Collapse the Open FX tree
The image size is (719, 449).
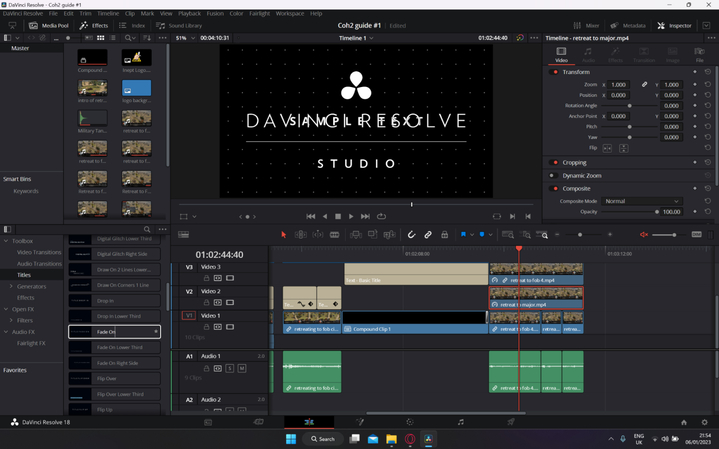[x=6, y=309]
